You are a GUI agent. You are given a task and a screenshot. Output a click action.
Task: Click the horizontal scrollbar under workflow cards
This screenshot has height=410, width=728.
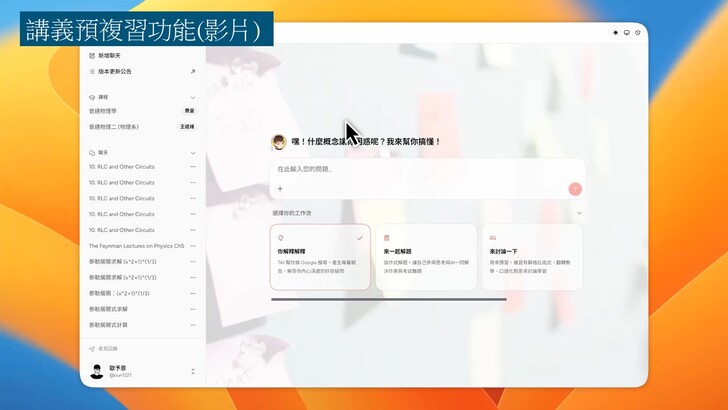pos(388,299)
